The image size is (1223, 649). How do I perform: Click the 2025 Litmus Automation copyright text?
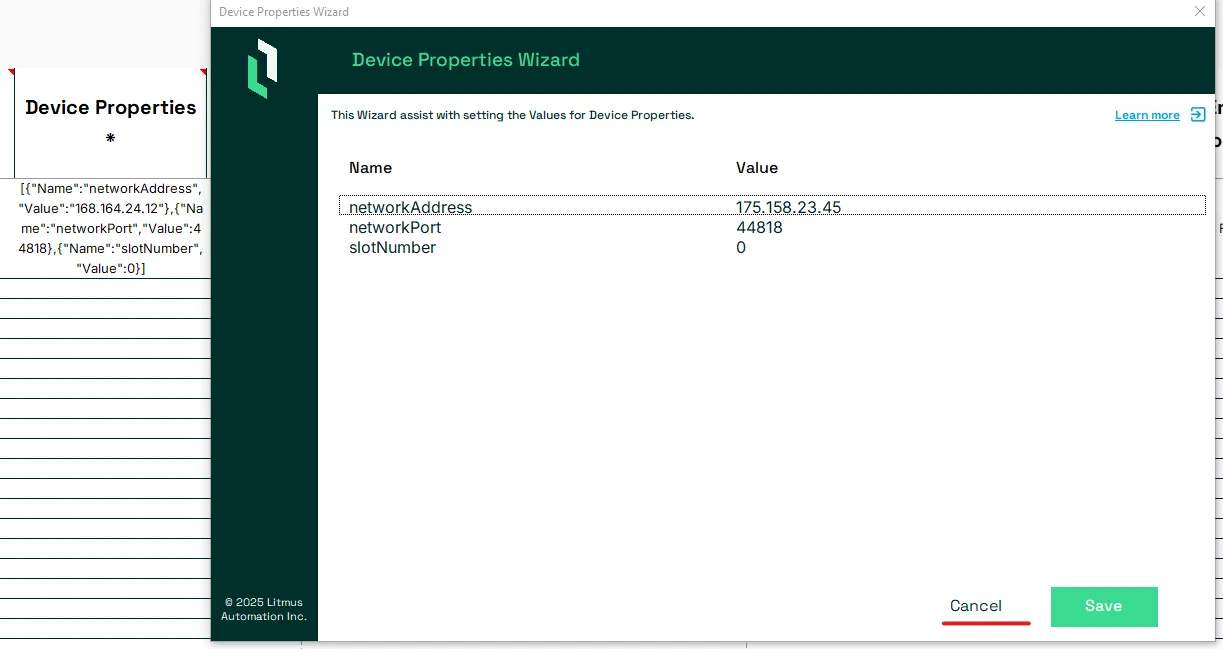tap(264, 609)
